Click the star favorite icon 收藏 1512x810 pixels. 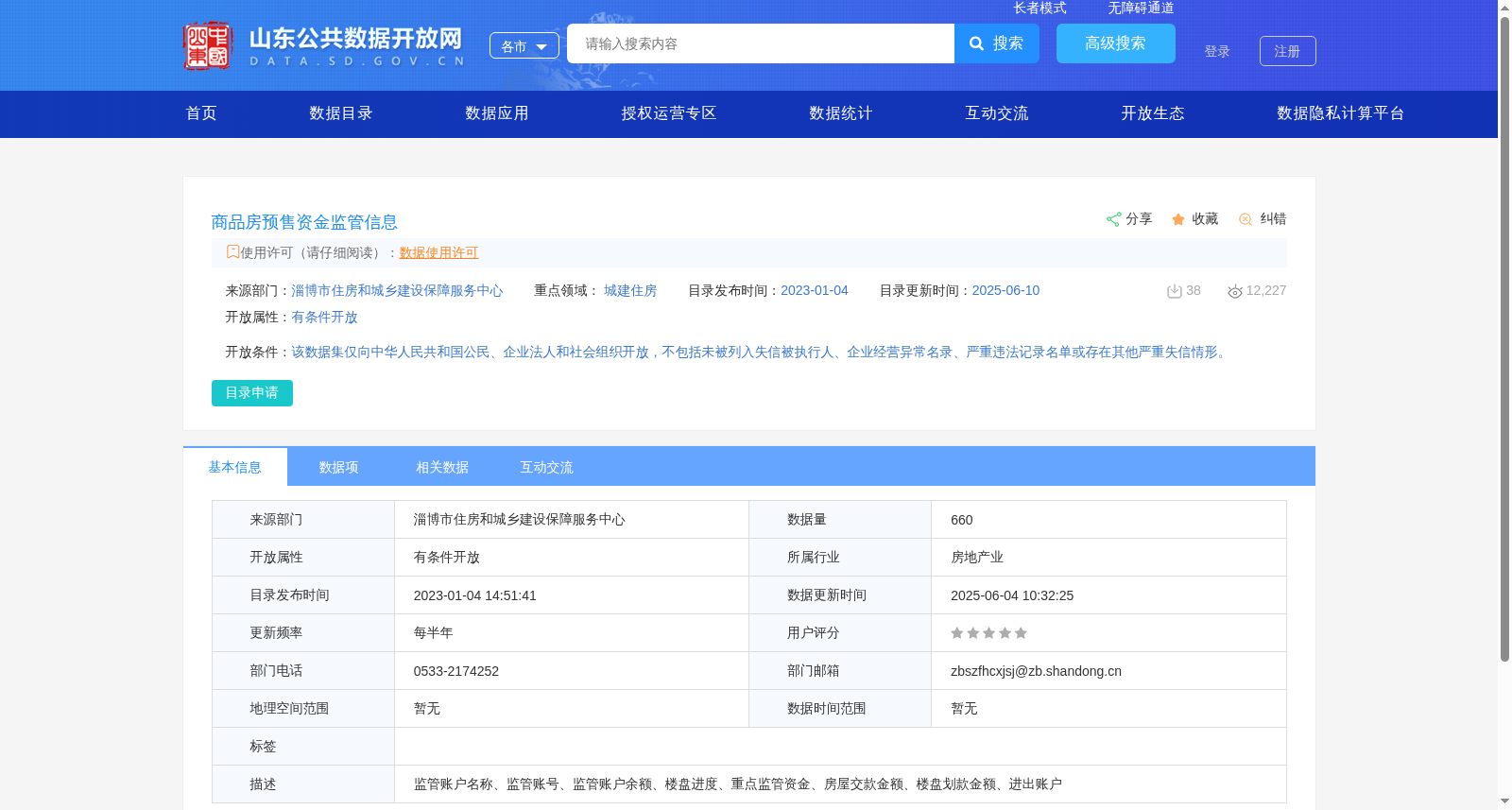click(1178, 219)
